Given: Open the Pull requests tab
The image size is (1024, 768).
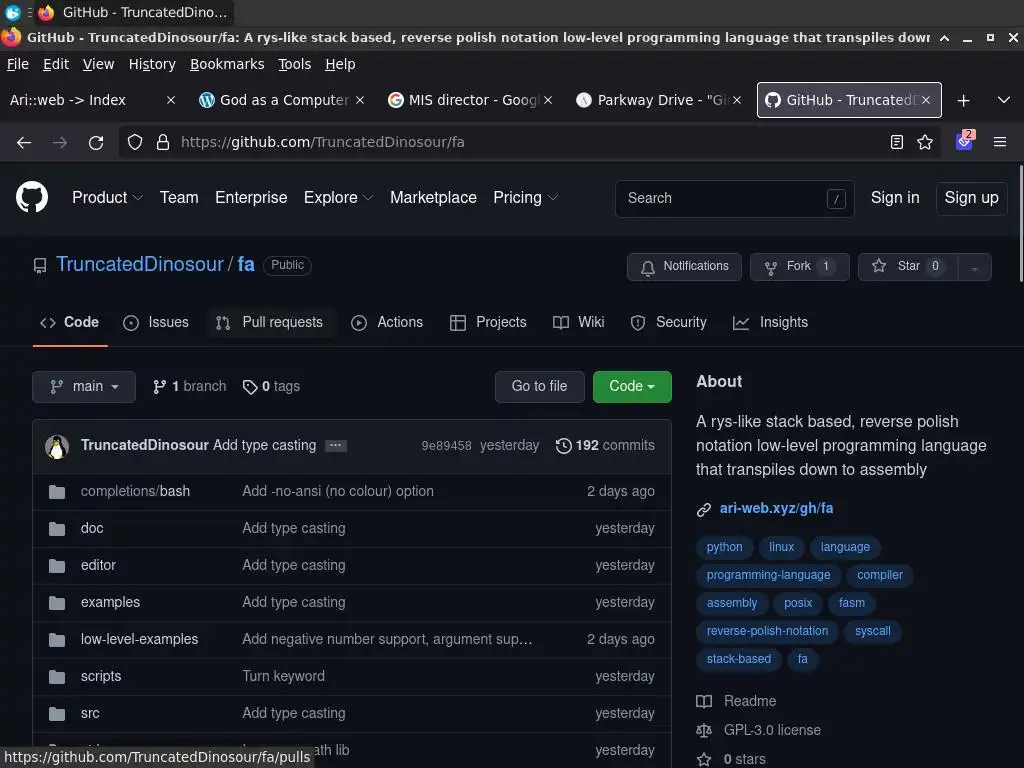Looking at the screenshot, I should tap(270, 323).
